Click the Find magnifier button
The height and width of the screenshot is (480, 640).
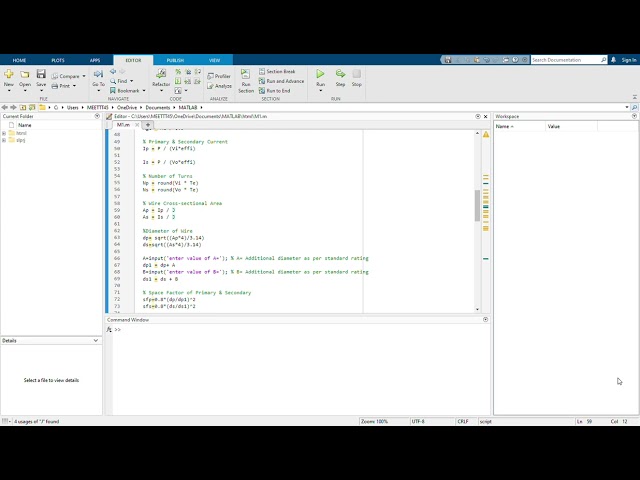pos(118,81)
